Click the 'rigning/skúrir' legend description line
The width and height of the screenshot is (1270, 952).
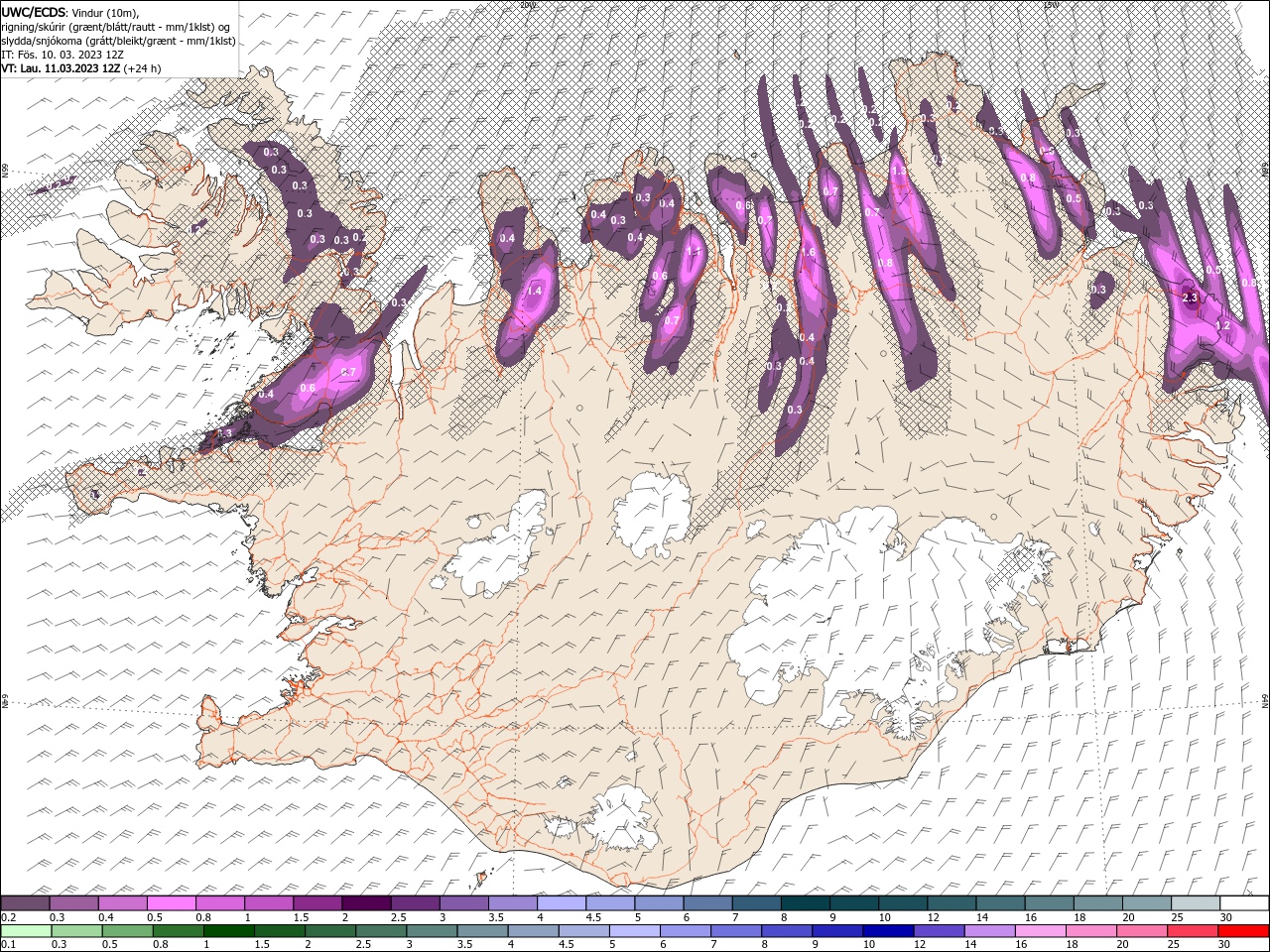tap(117, 27)
